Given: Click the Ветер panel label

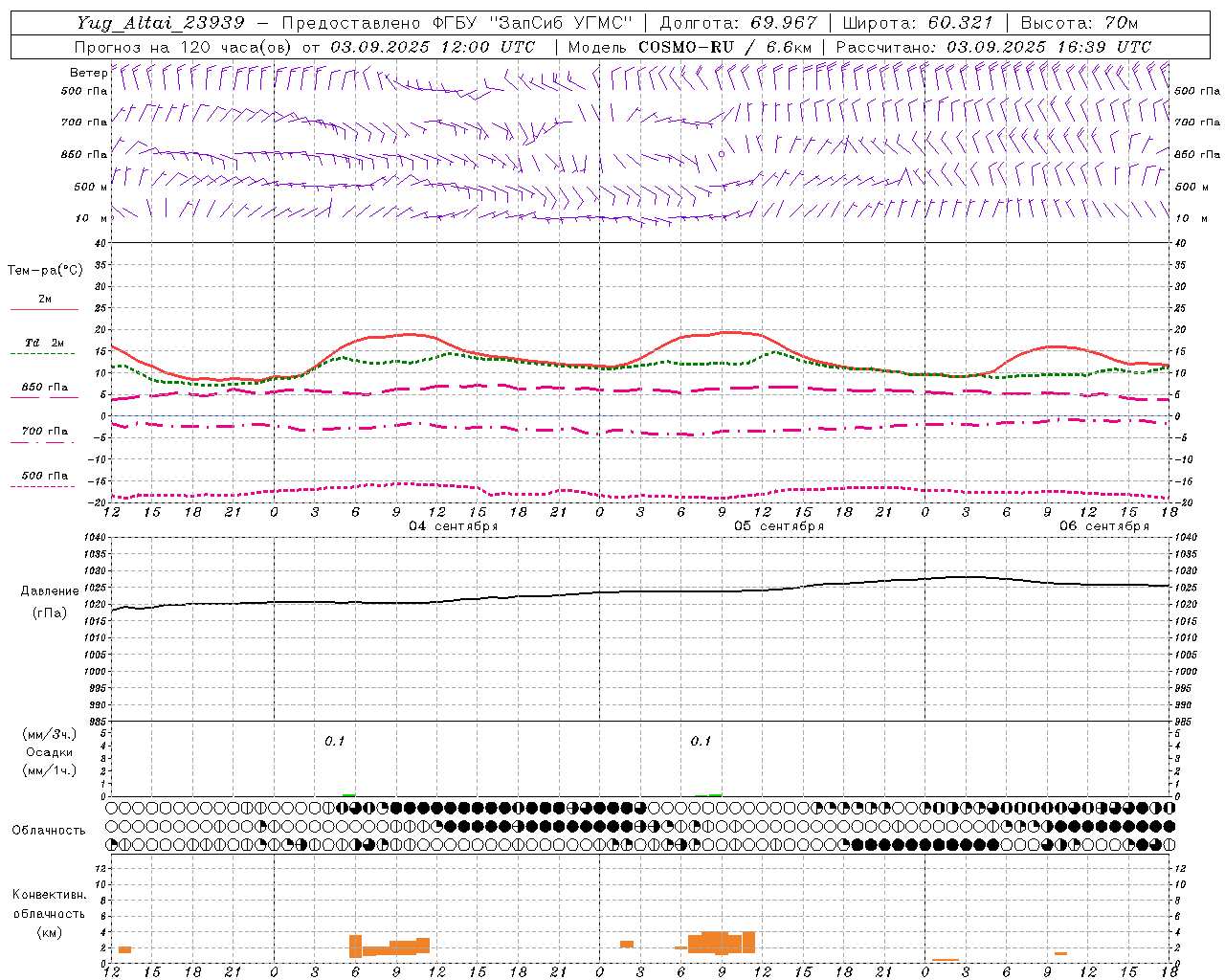Looking at the screenshot, I should 89,73.
